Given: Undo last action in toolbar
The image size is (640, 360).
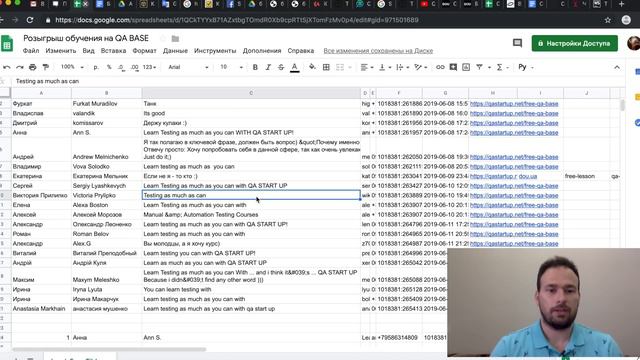Looking at the screenshot, I should click(7, 67).
